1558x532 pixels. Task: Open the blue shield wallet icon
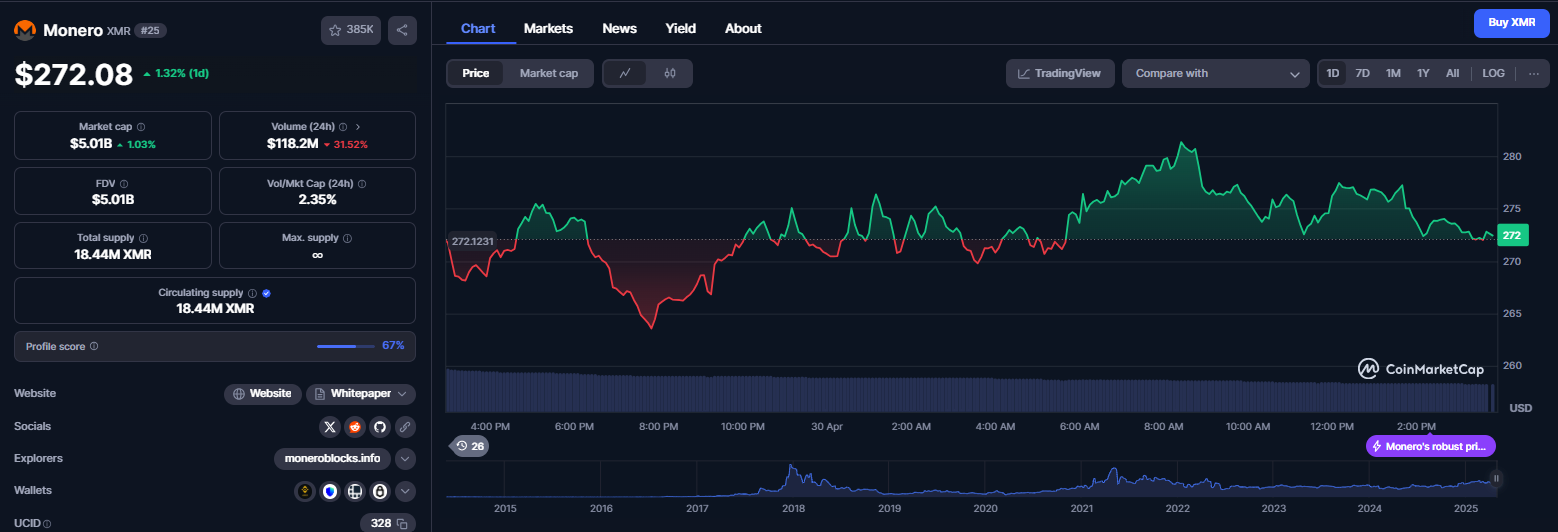[330, 491]
